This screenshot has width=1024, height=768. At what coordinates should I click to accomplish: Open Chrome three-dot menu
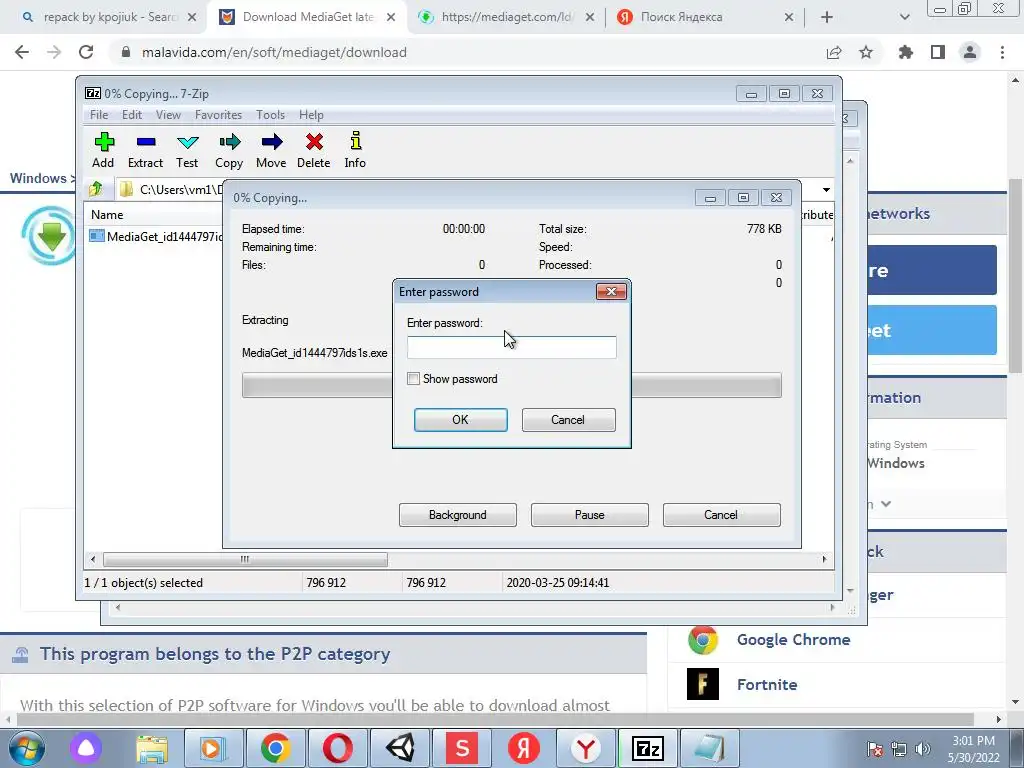pyautogui.click(x=1002, y=52)
